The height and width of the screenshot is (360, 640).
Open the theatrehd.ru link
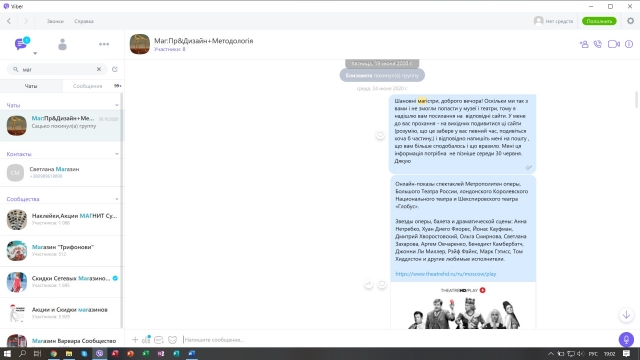point(446,274)
